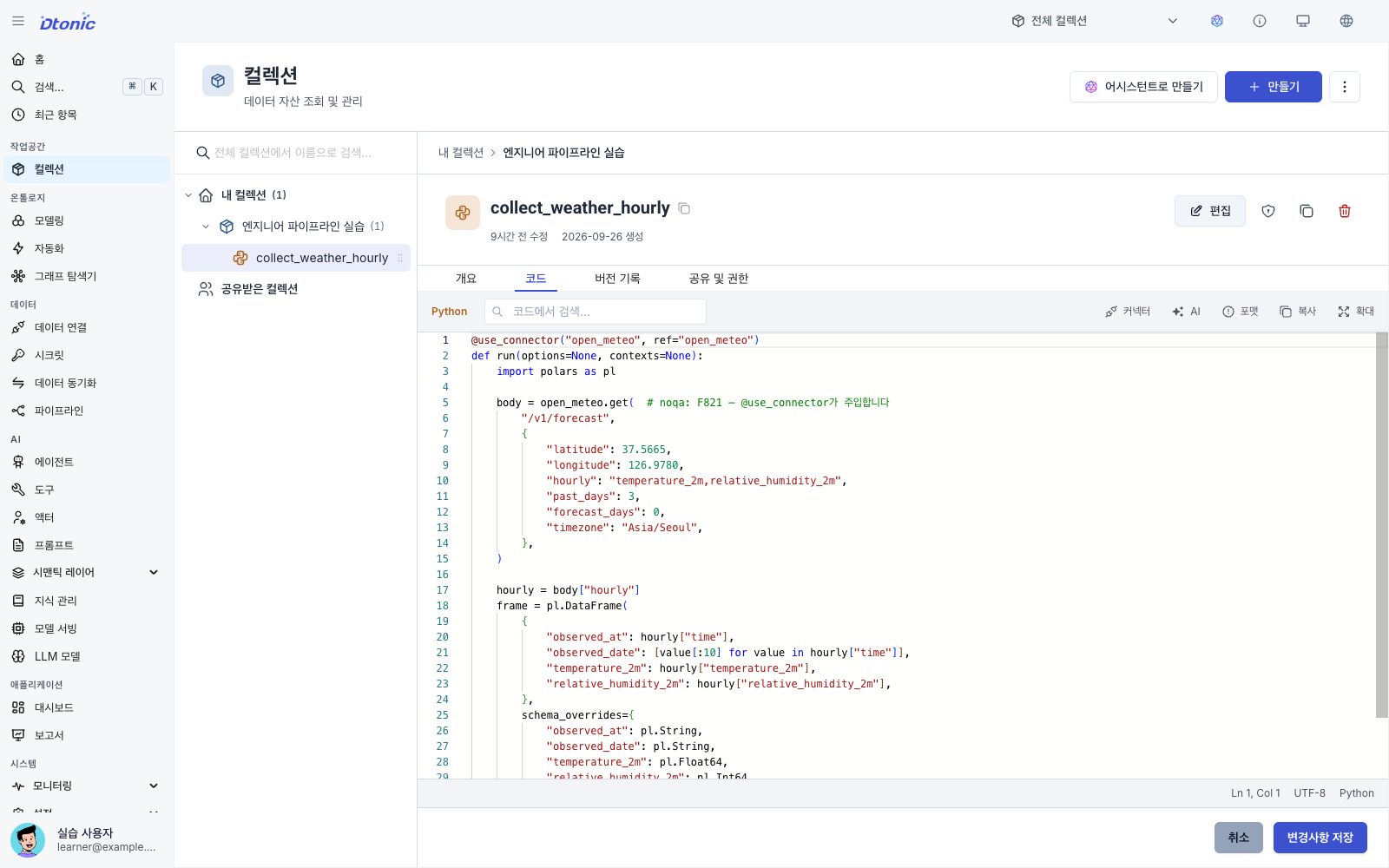Click the code editor vertical scrollbar
The height and width of the screenshot is (868, 1389).
(x=1382, y=525)
